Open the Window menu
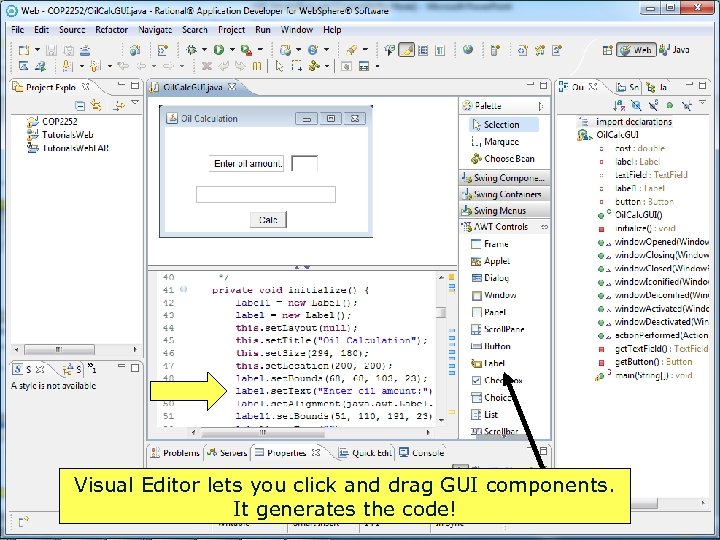The image size is (720, 540). (x=297, y=30)
